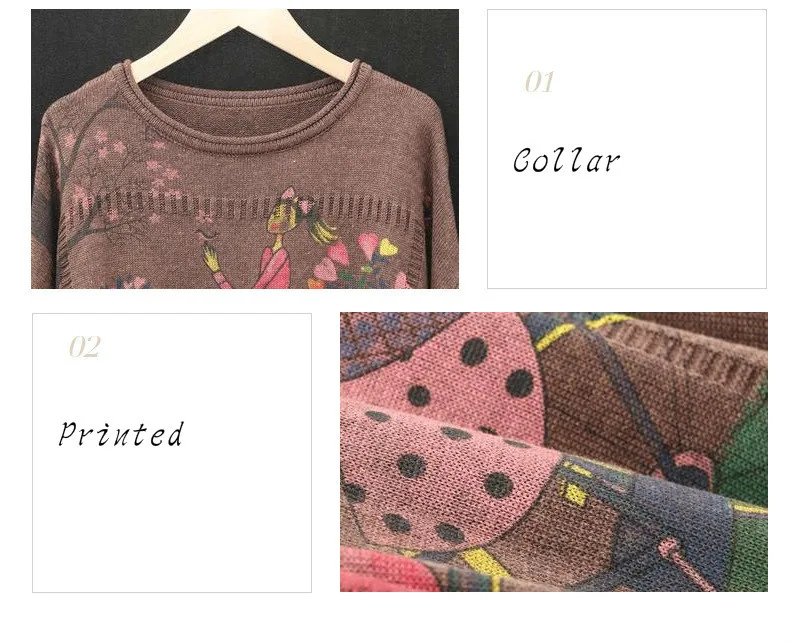Click the white Collar description card
The image size is (790, 643).
coord(627,149)
